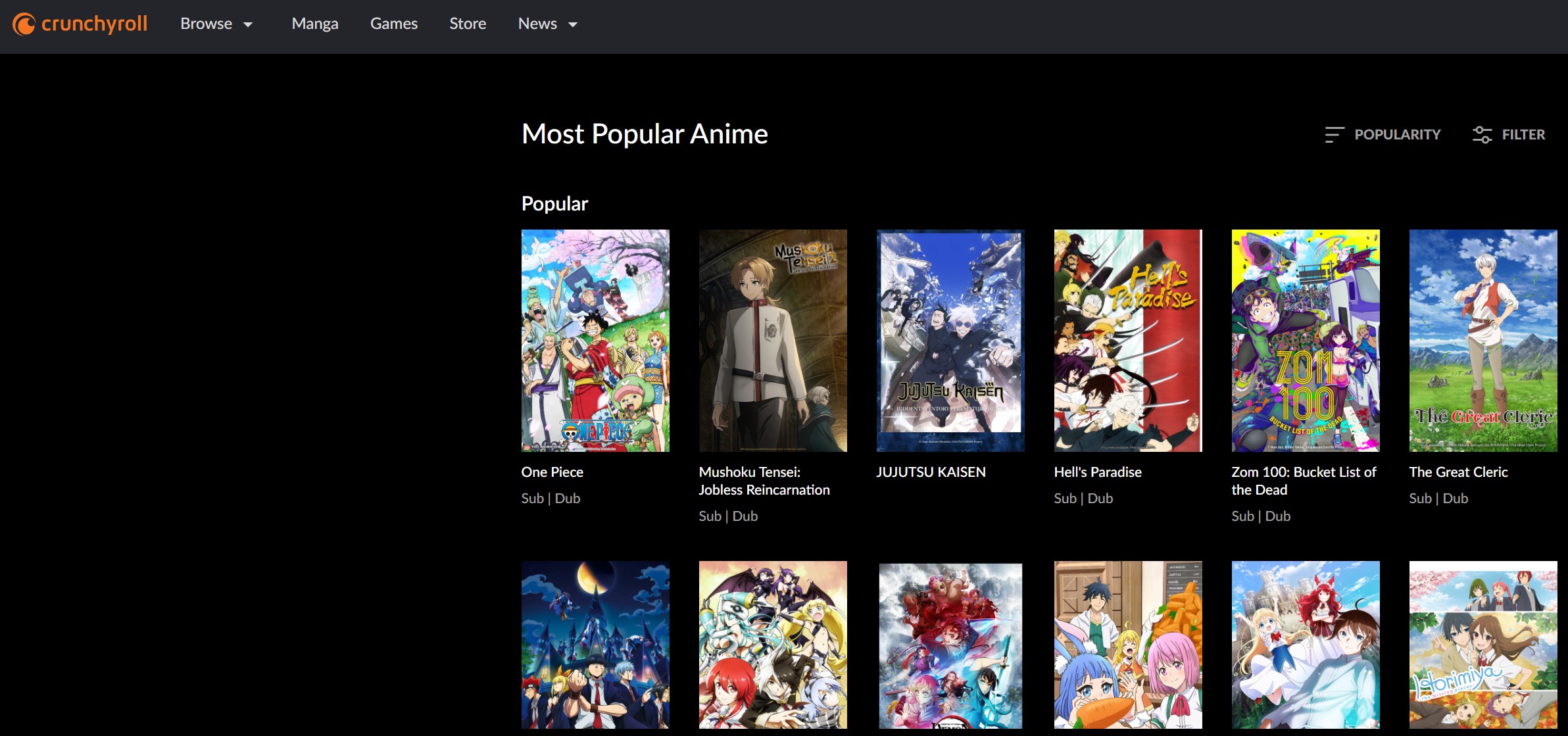Open the Zom 100 poster
The image size is (1568, 736).
pyautogui.click(x=1306, y=341)
